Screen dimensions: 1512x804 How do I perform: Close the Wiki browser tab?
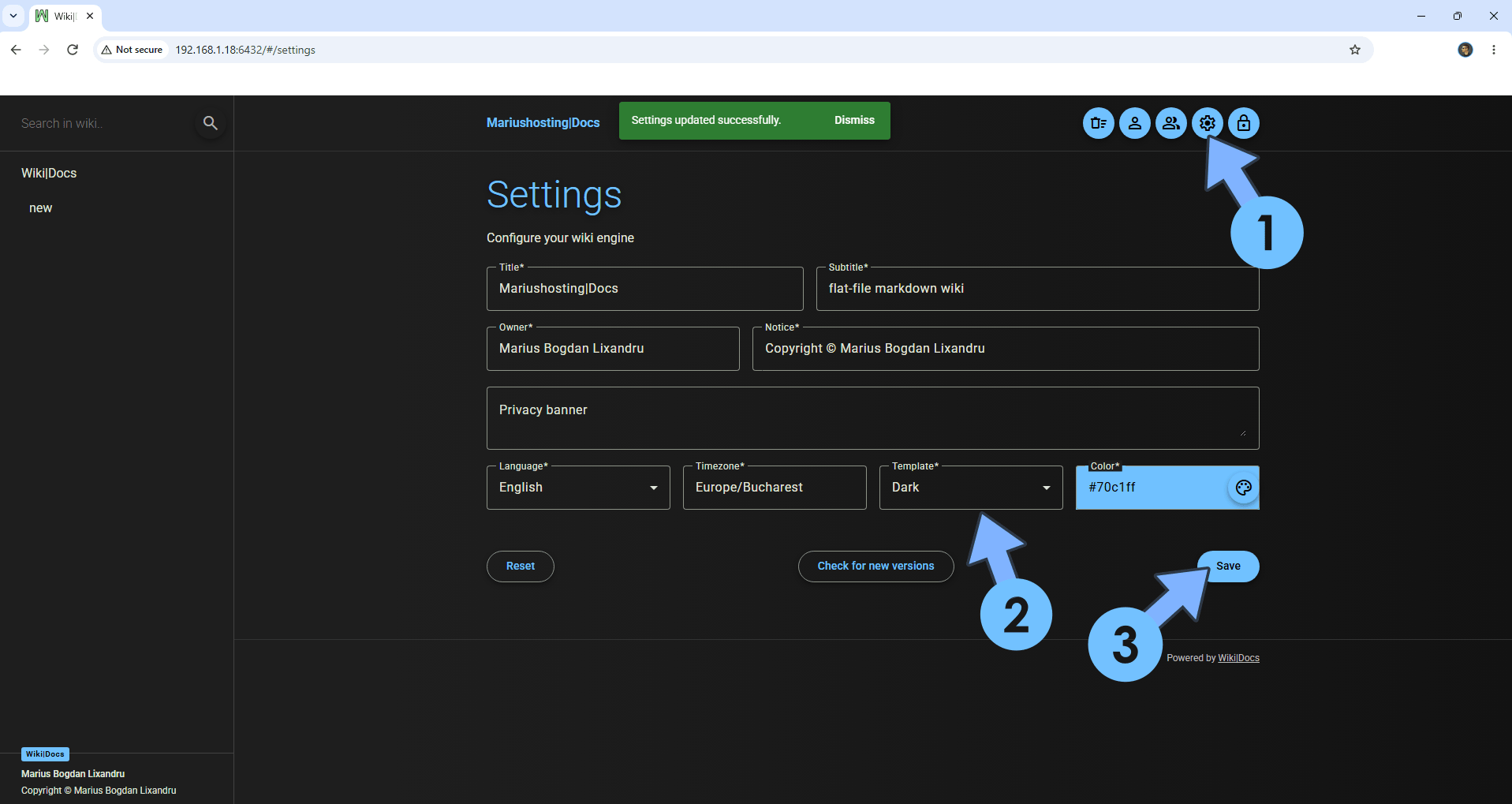coord(90,16)
